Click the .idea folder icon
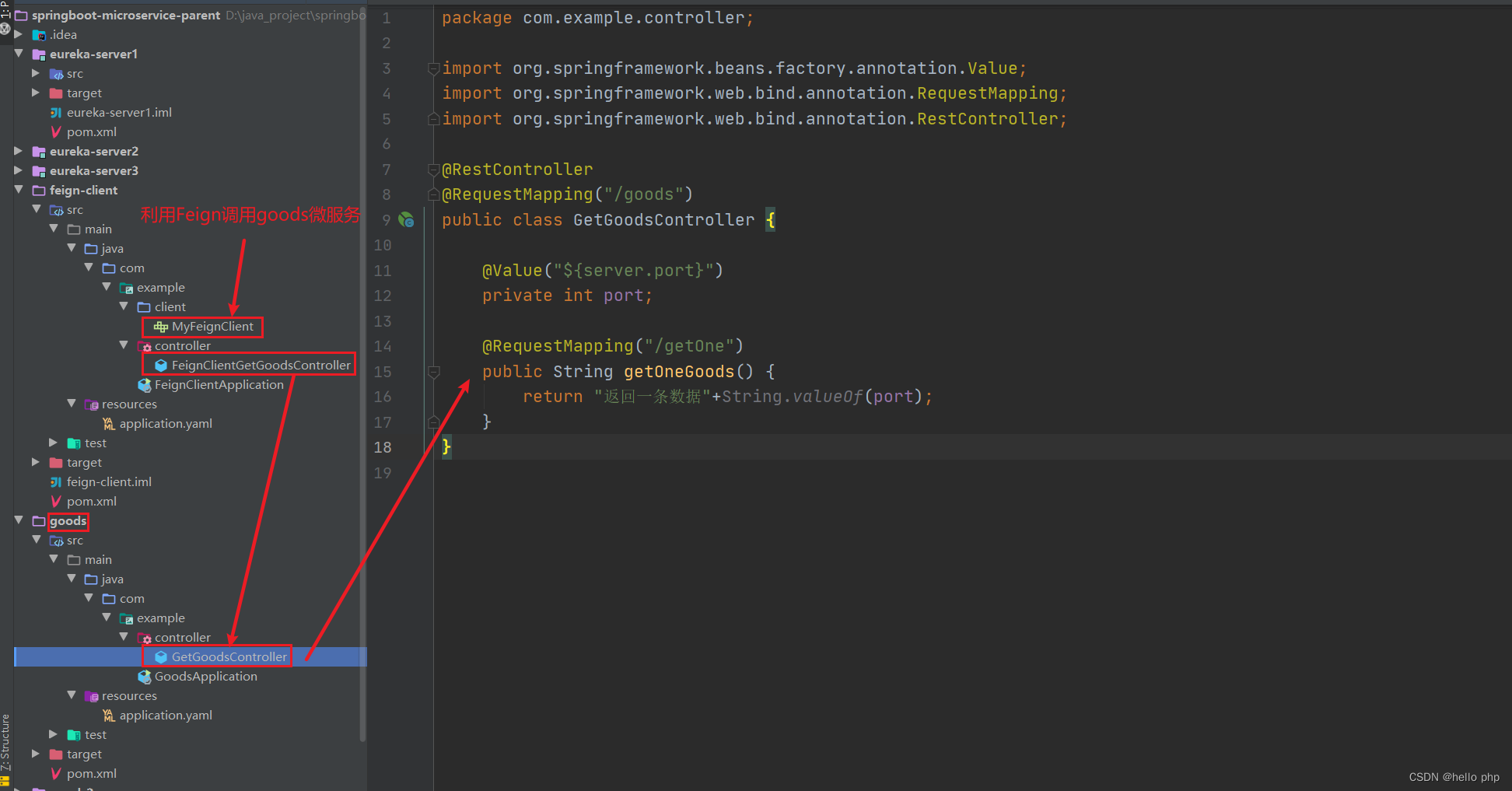1512x791 pixels. point(39,35)
